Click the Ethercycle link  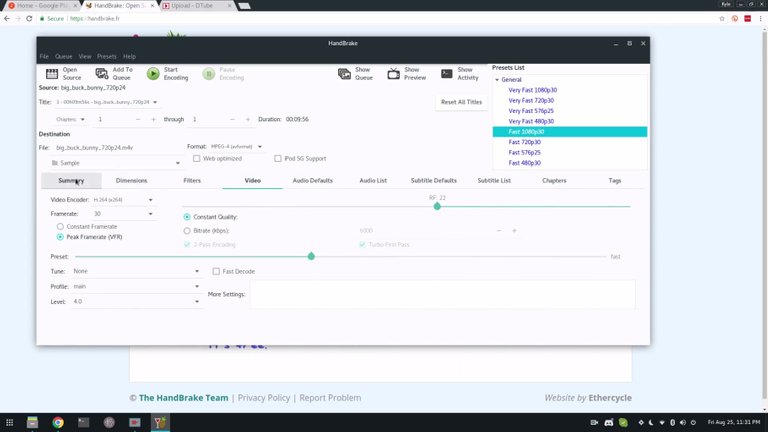pos(610,398)
